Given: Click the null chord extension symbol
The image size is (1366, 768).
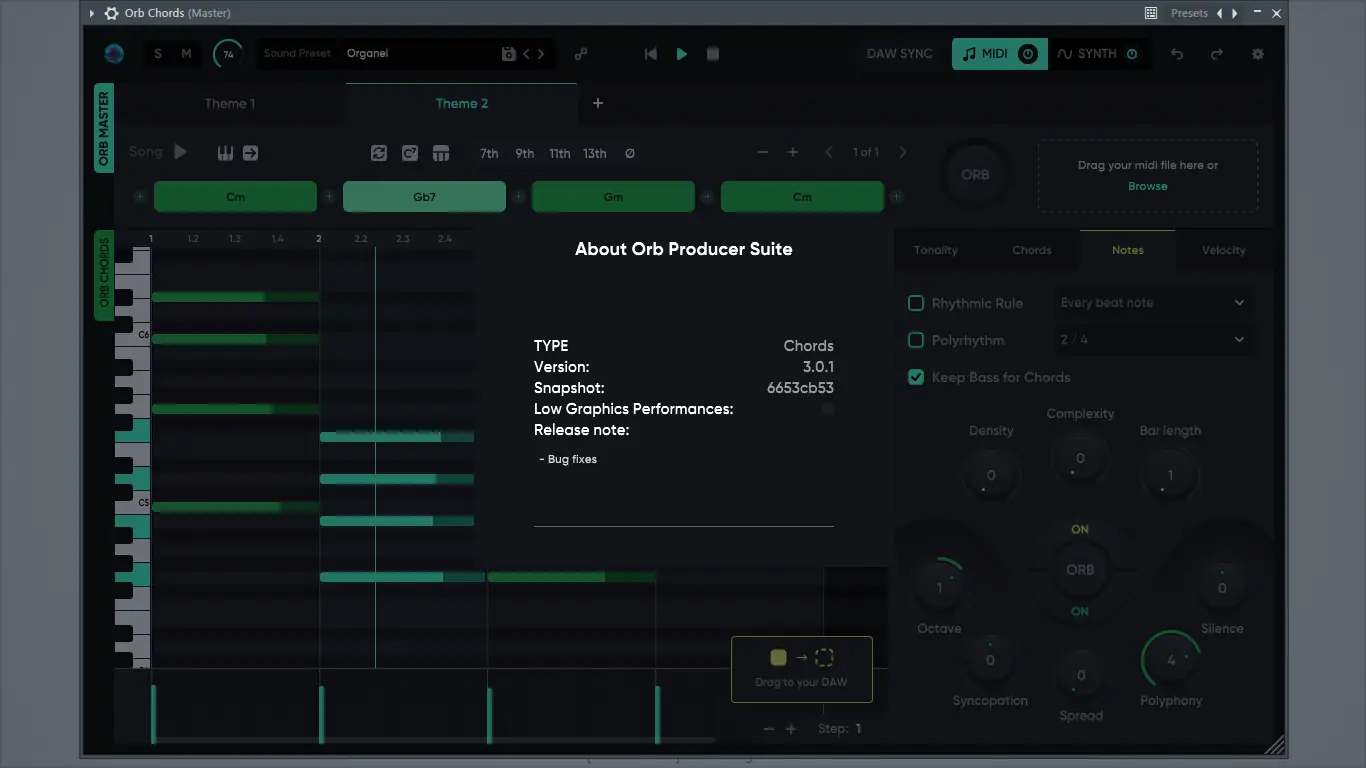Looking at the screenshot, I should pyautogui.click(x=630, y=153).
